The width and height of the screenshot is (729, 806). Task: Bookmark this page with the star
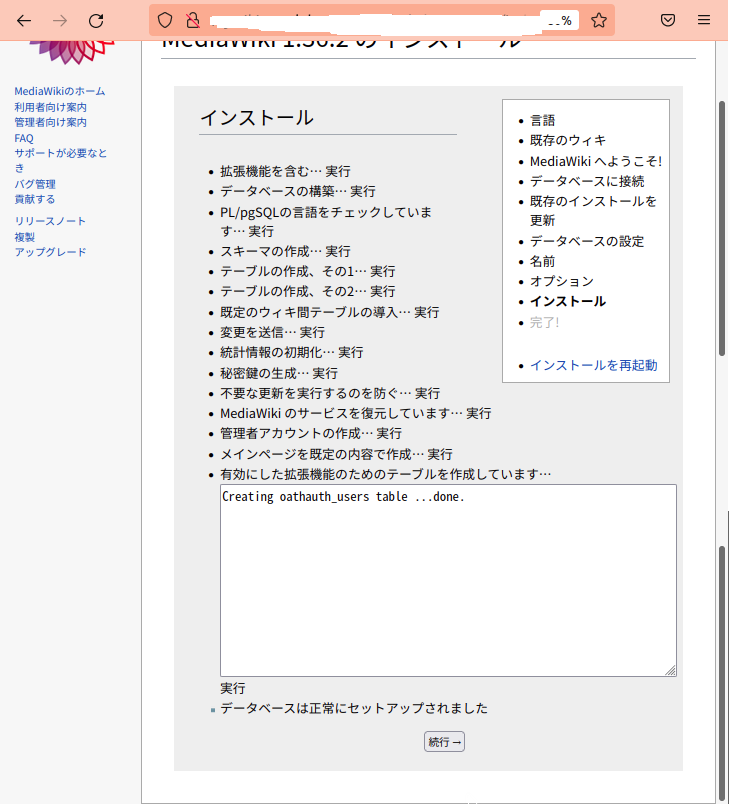click(598, 21)
